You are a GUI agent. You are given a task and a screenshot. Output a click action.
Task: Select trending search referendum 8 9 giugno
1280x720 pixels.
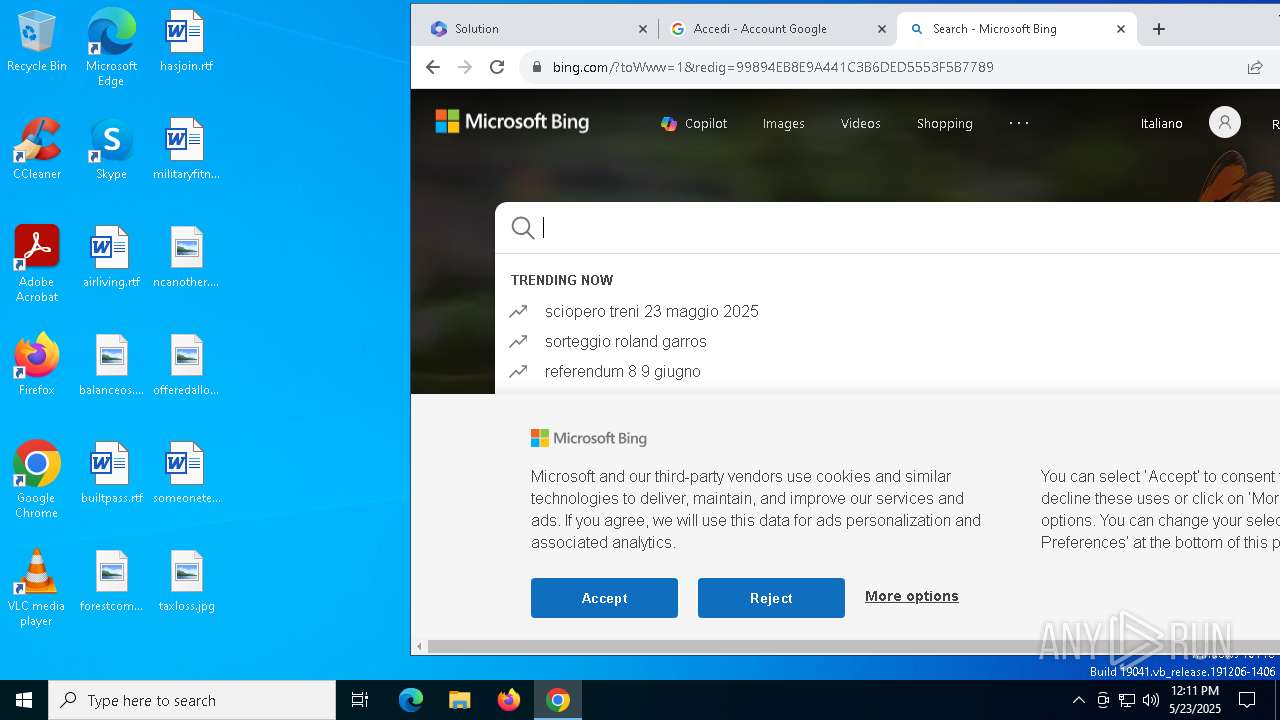point(623,371)
